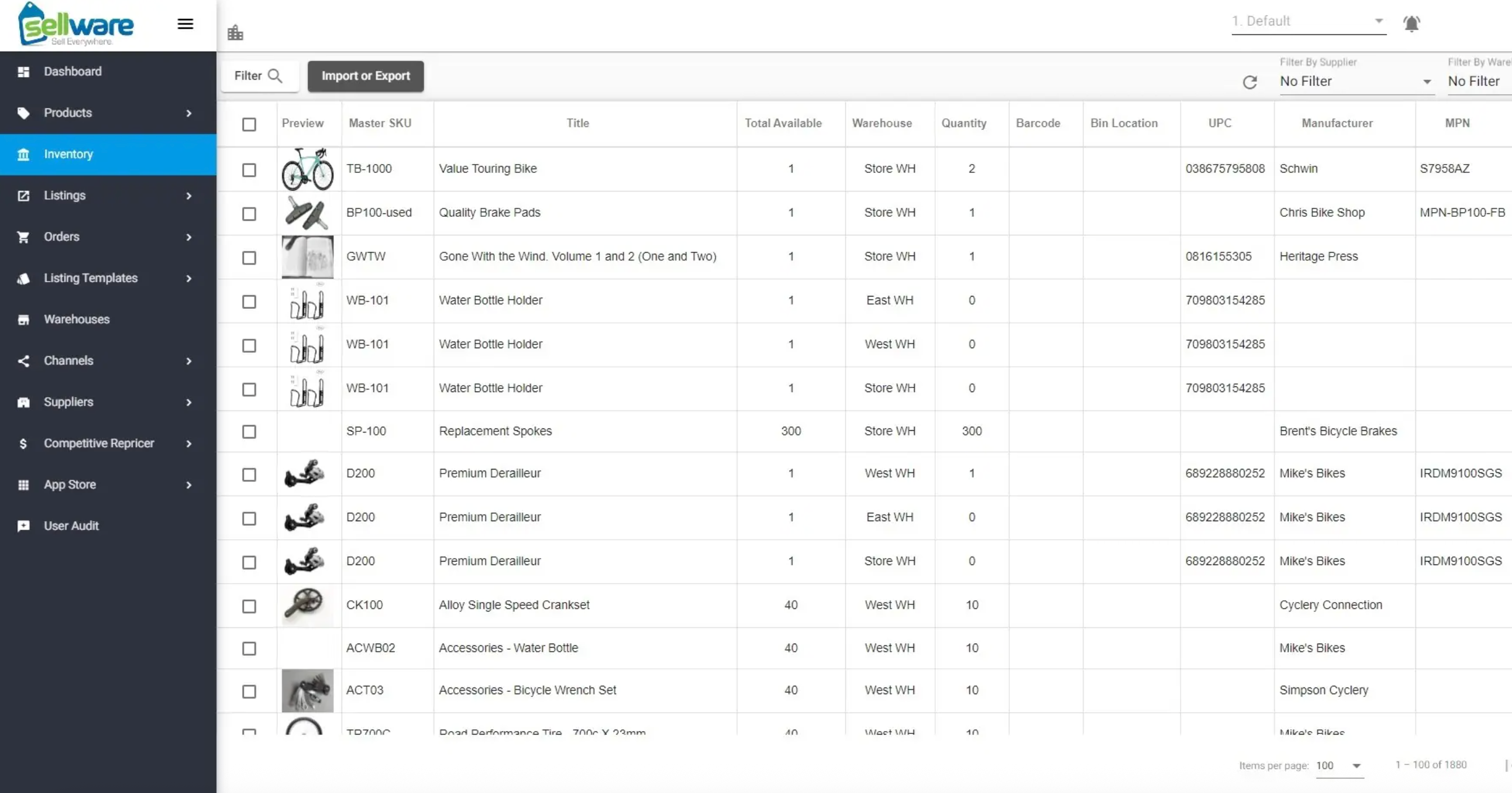Click the Inventory bank icon
Image resolution: width=1512 pixels, height=793 pixels.
tap(24, 154)
